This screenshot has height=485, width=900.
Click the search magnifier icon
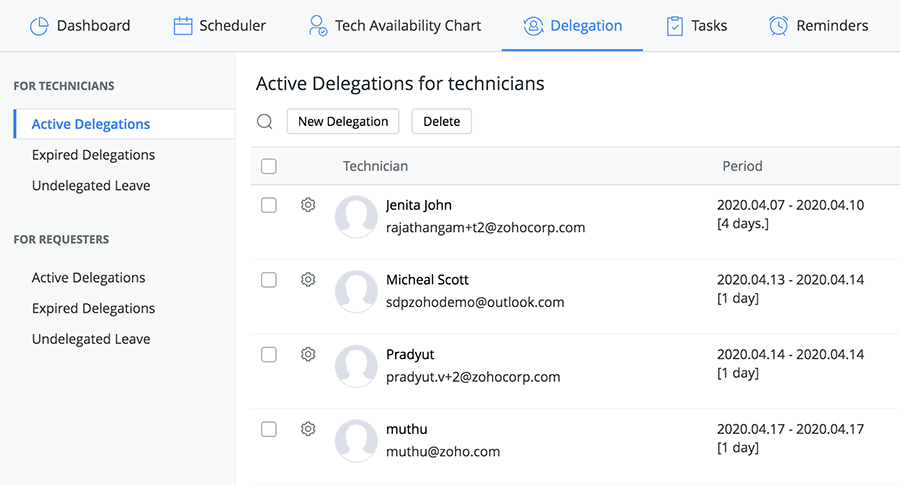coord(265,122)
